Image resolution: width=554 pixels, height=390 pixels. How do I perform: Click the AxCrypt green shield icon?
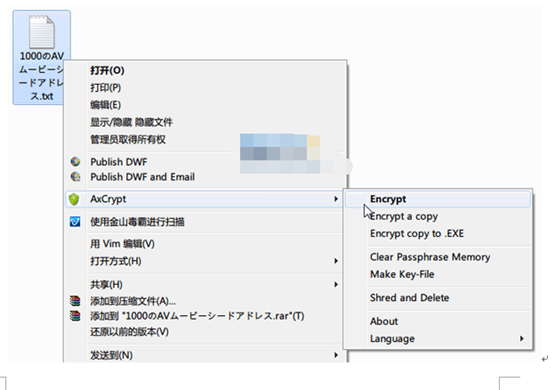click(x=74, y=199)
